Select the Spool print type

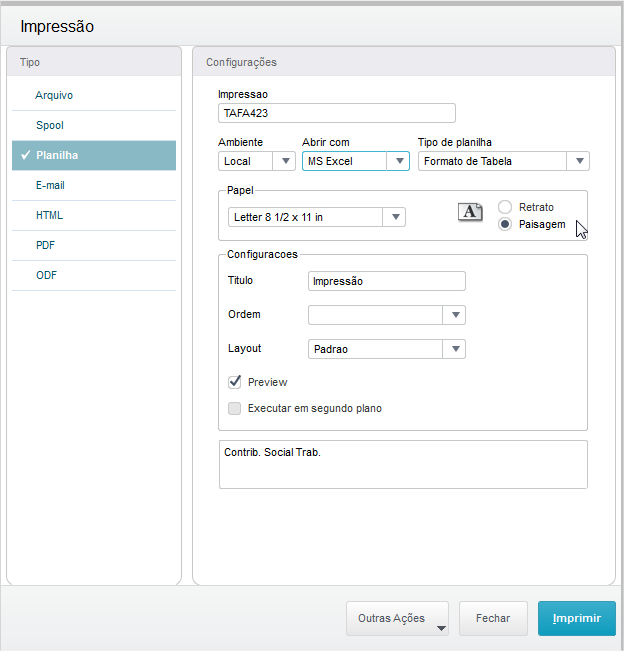(50, 125)
